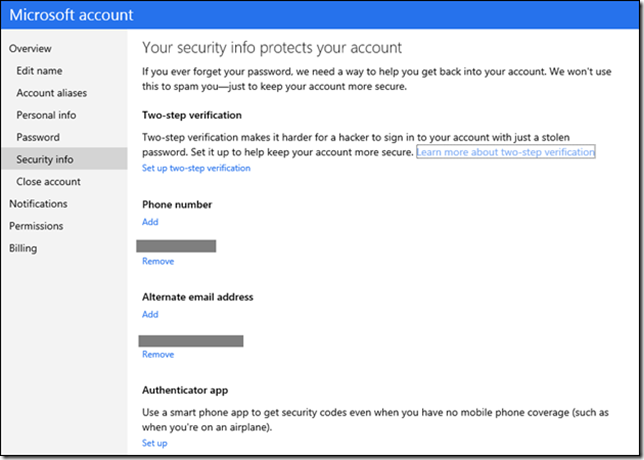Remove the listed alternate email address
This screenshot has width=644, height=460.
tap(158, 354)
